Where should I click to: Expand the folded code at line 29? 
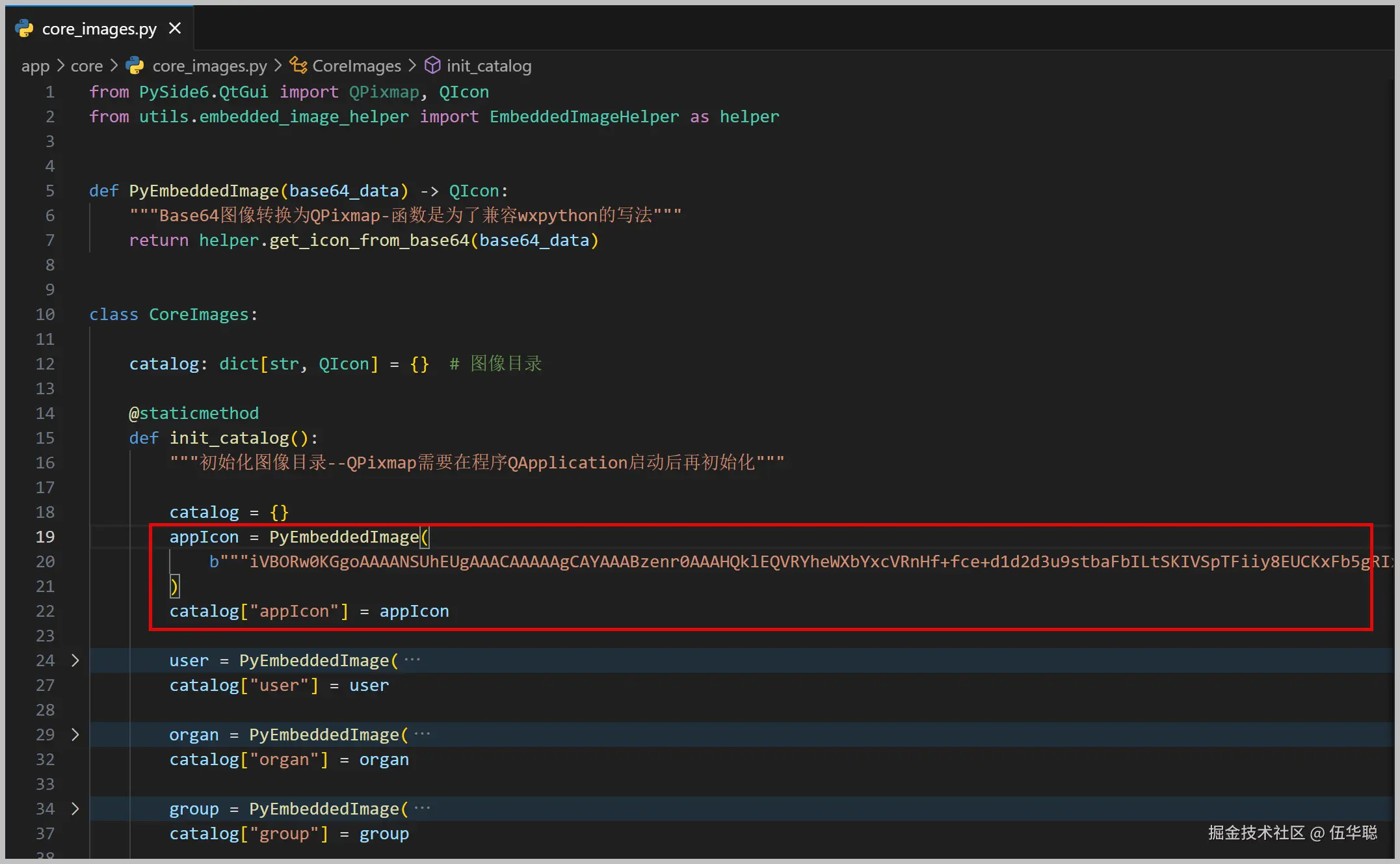point(75,735)
